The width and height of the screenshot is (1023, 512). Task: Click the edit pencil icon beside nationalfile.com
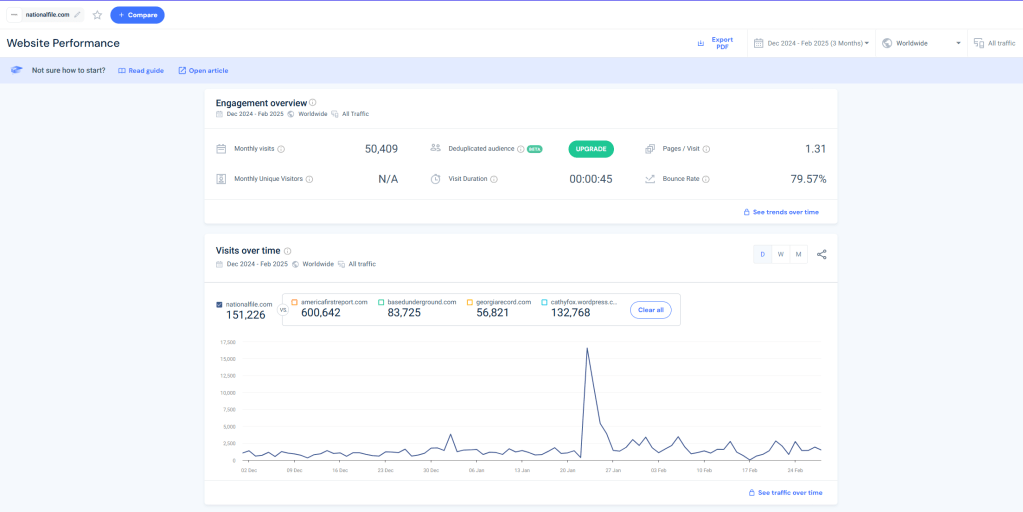click(x=78, y=15)
